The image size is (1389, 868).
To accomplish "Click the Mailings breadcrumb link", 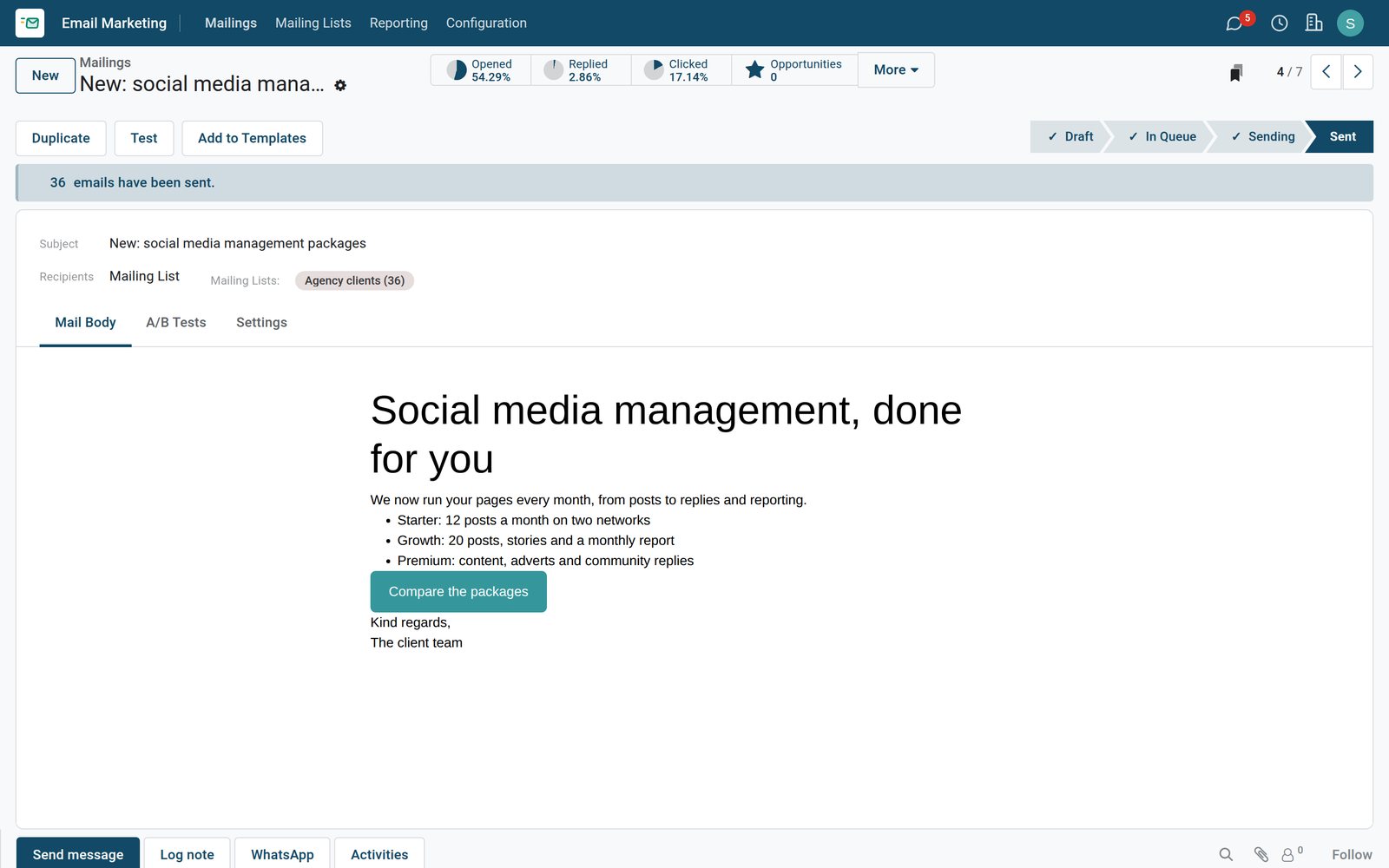I will 105,62.
